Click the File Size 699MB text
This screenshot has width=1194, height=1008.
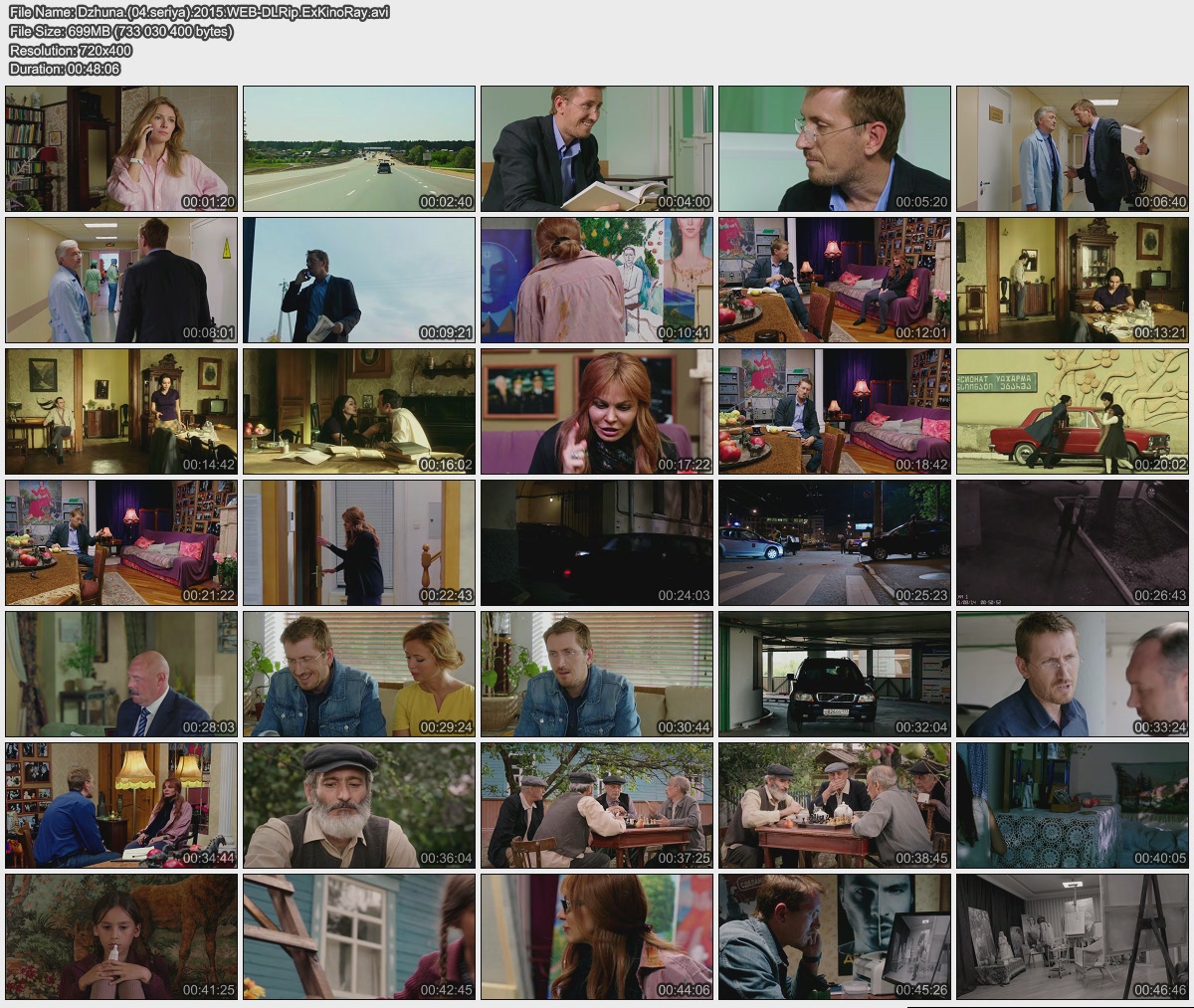[120, 31]
